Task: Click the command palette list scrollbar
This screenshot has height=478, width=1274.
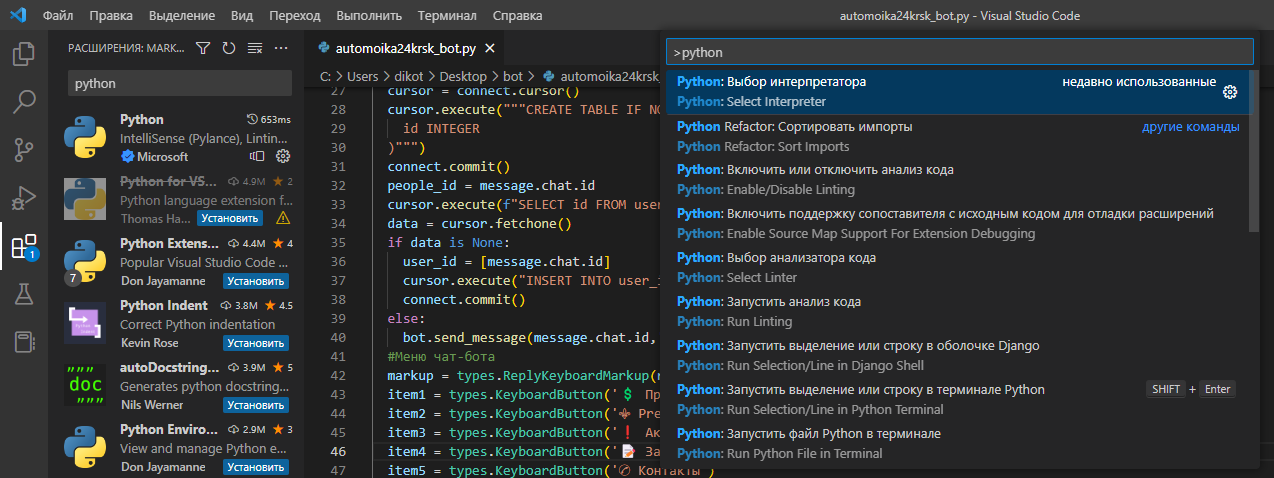Action: click(1255, 150)
